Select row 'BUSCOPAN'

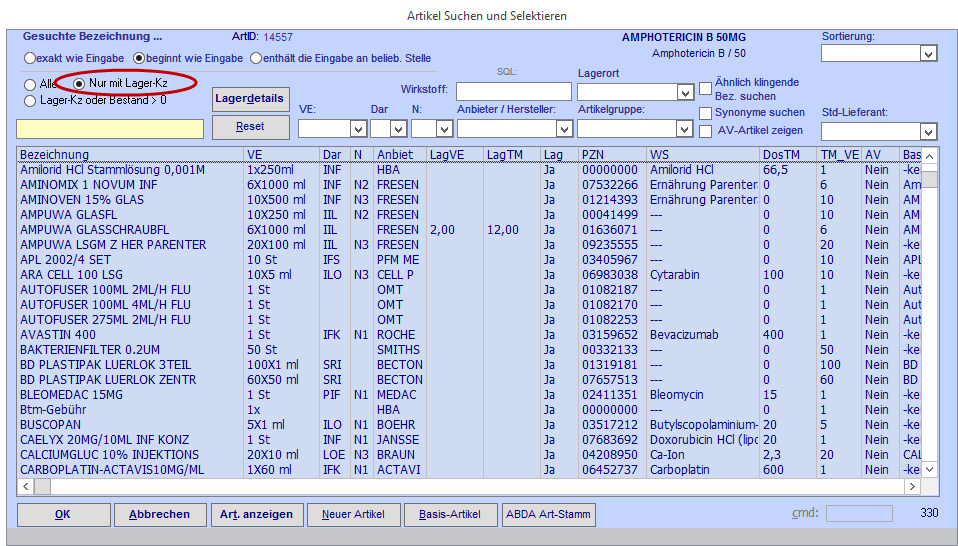click(469, 424)
